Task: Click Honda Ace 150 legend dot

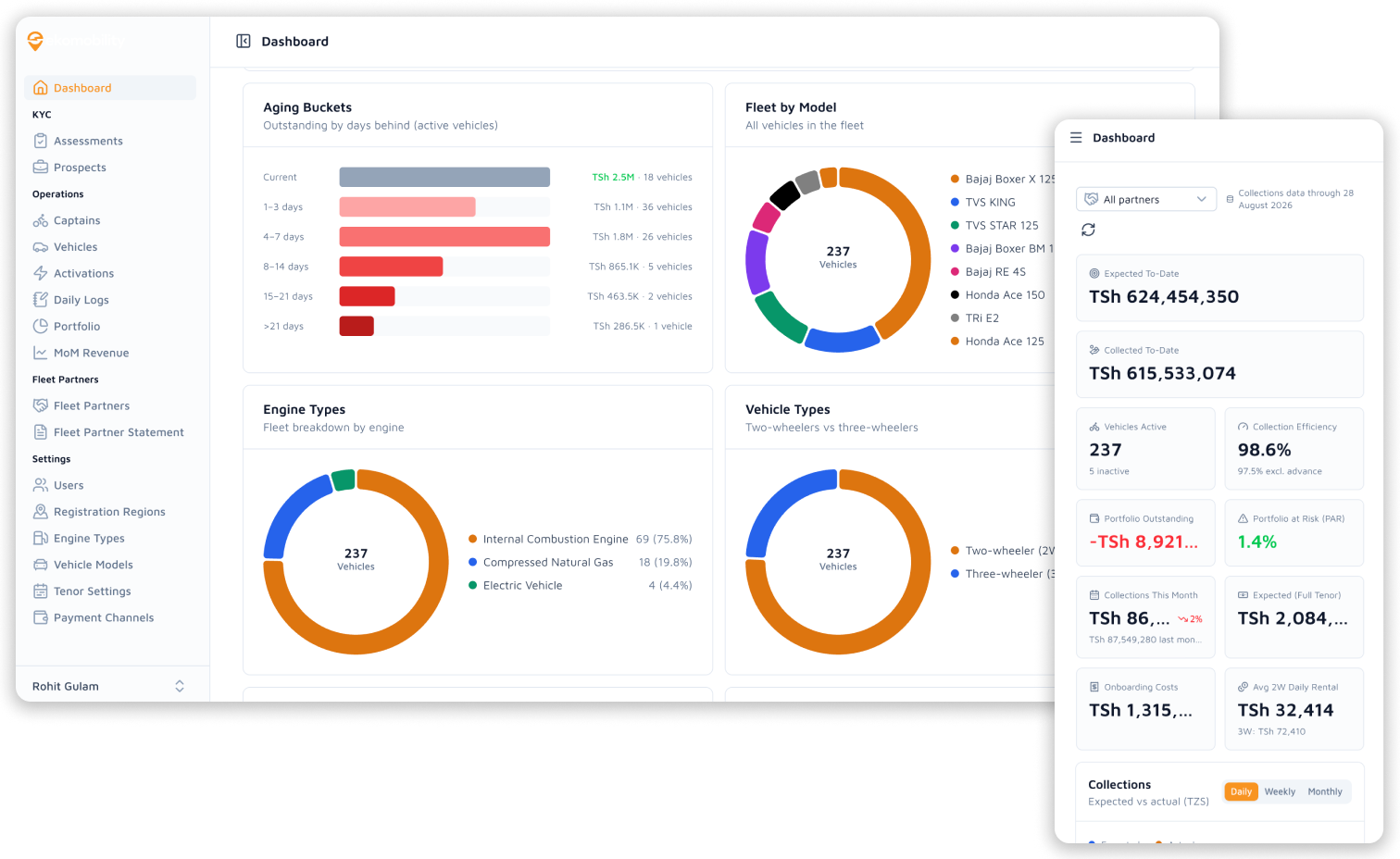Action: (x=955, y=295)
